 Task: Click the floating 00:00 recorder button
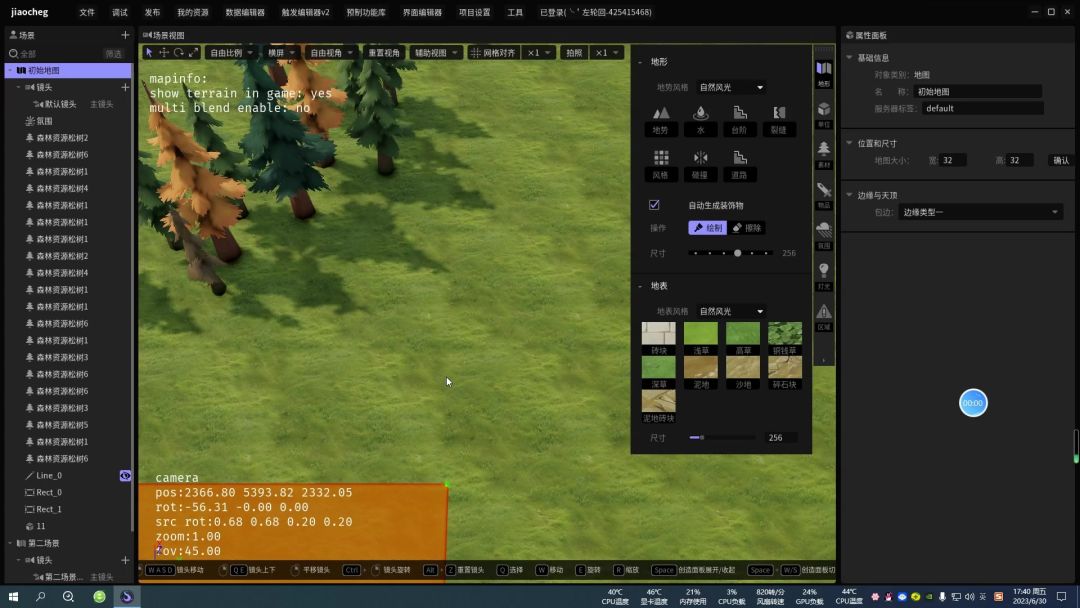[973, 403]
